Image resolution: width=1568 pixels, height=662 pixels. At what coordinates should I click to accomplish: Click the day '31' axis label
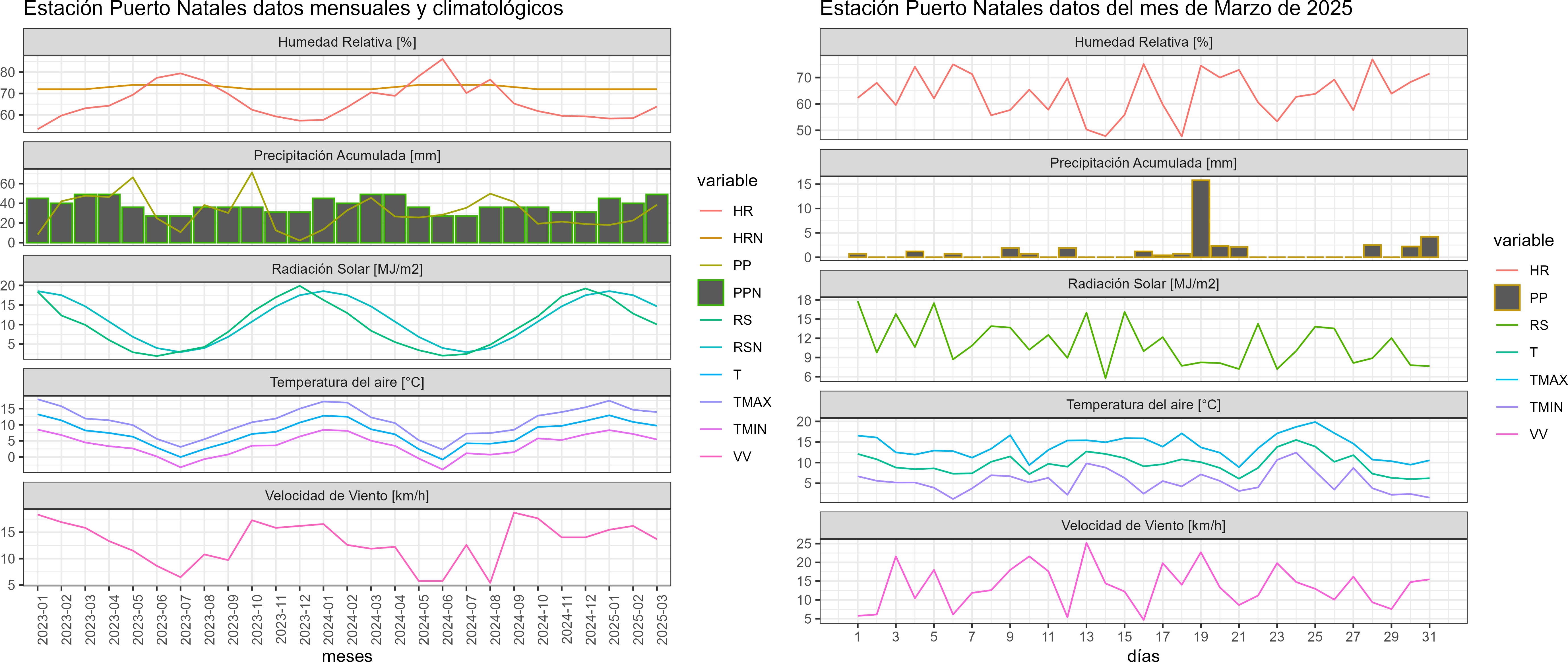pyautogui.click(x=1429, y=636)
